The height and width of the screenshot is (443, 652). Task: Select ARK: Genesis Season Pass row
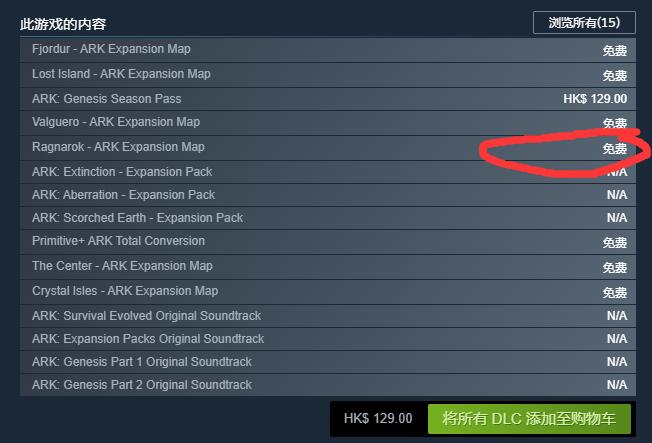click(328, 99)
